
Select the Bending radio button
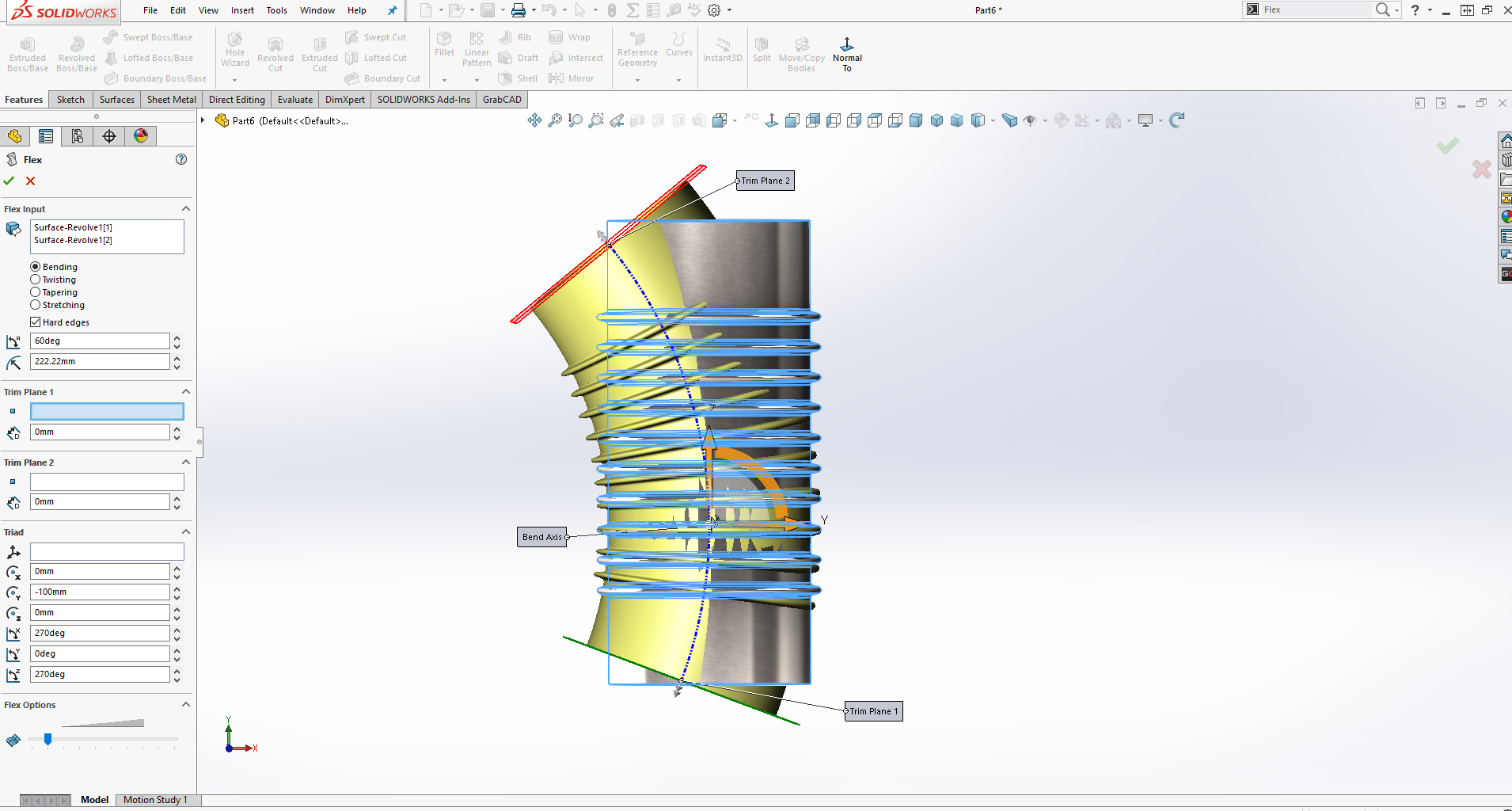(35, 267)
